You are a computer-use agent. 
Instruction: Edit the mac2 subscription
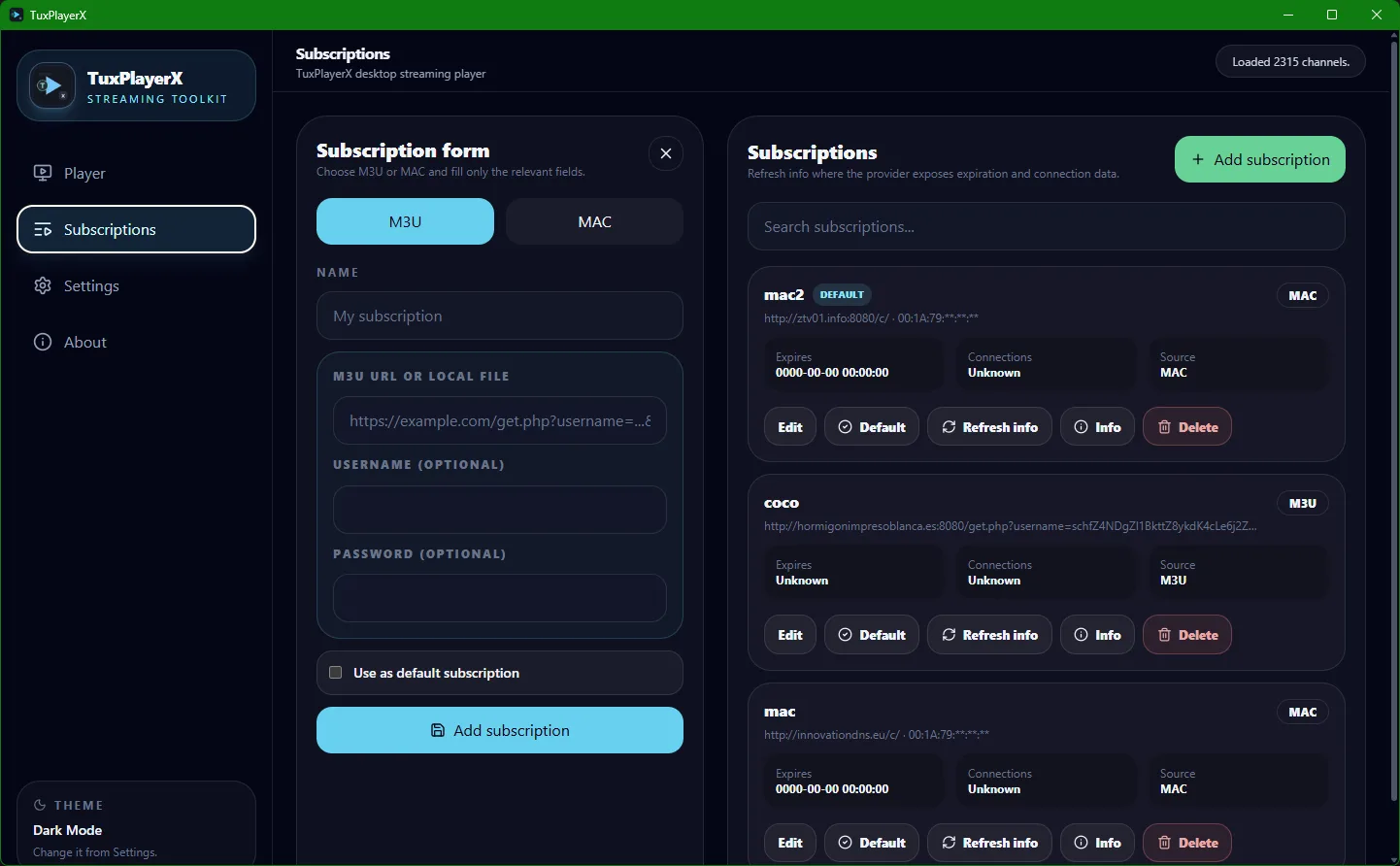789,427
